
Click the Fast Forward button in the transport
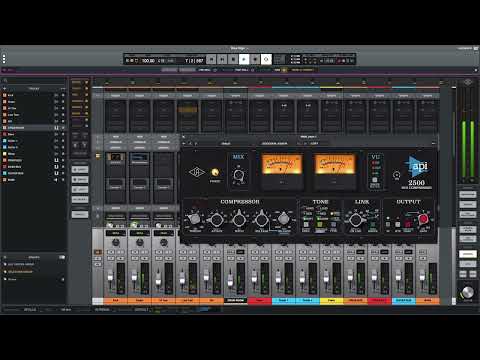click(x=222, y=59)
